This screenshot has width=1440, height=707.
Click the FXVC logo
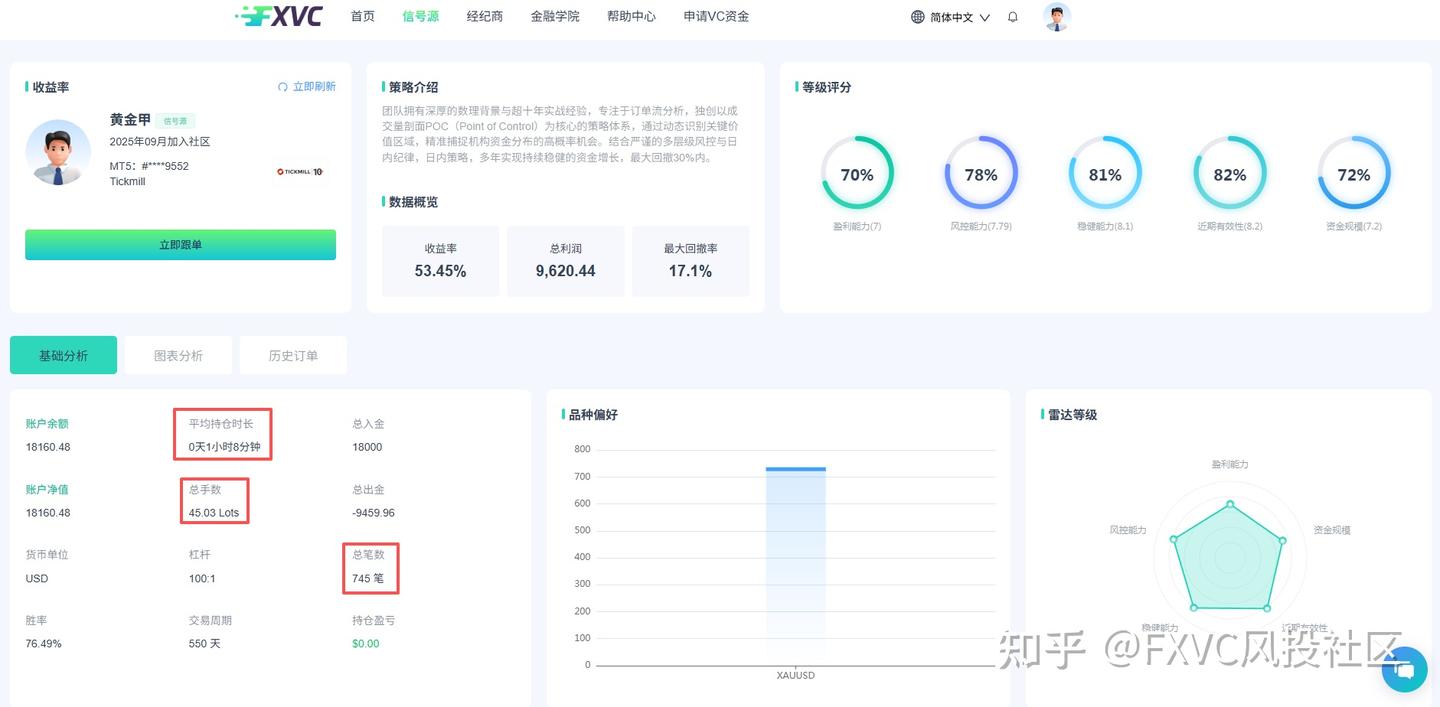279,16
